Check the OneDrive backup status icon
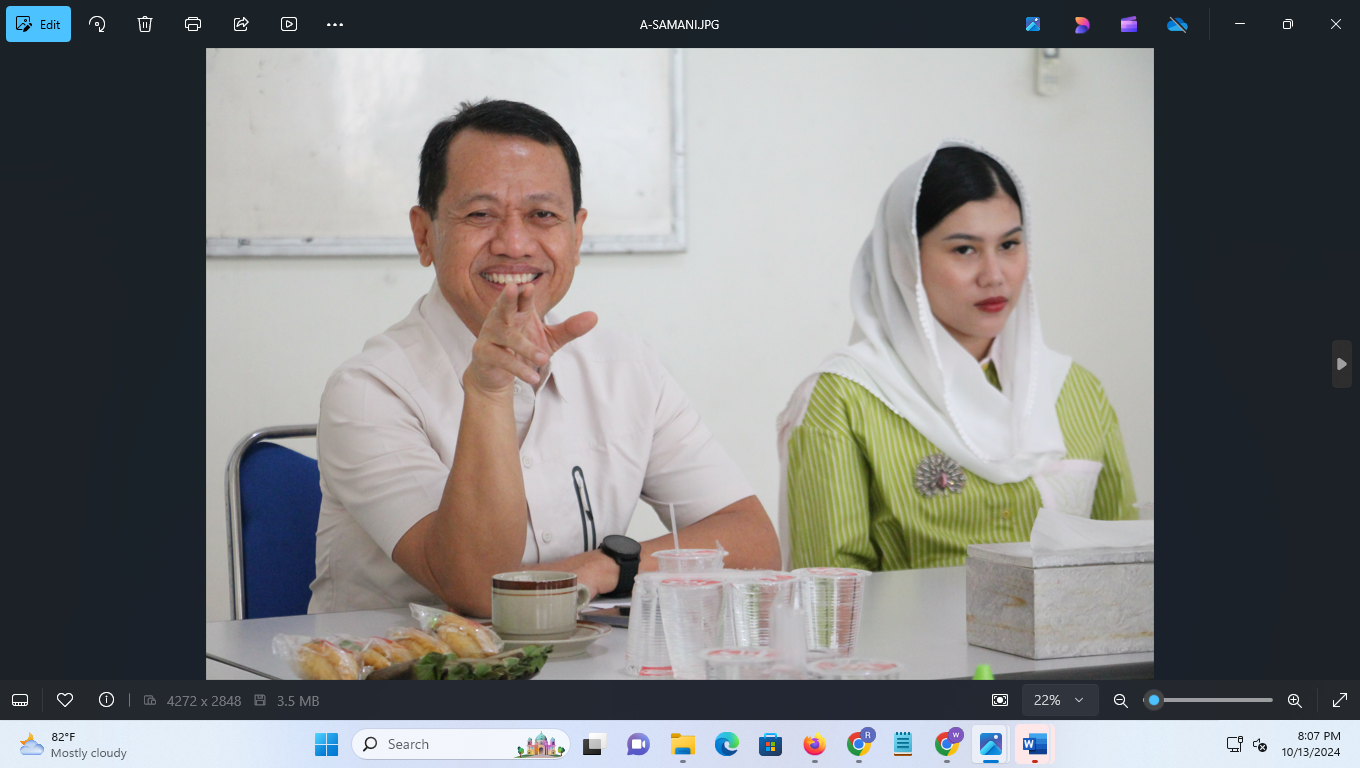 pyautogui.click(x=1177, y=23)
